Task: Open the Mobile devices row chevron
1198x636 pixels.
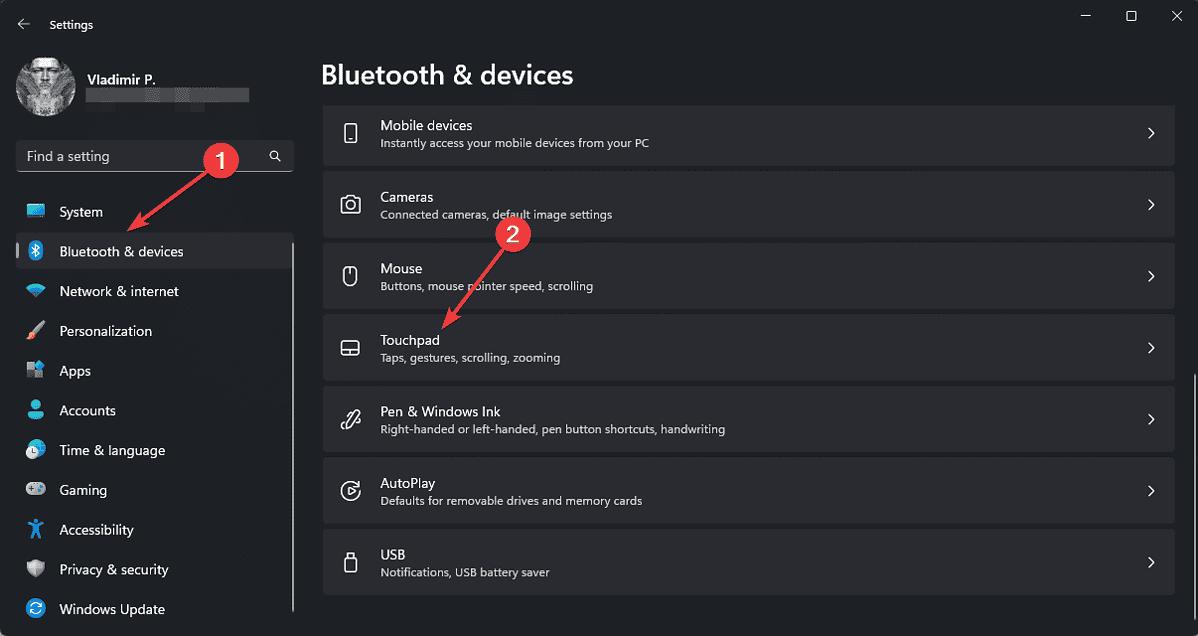Action: coord(1151,132)
